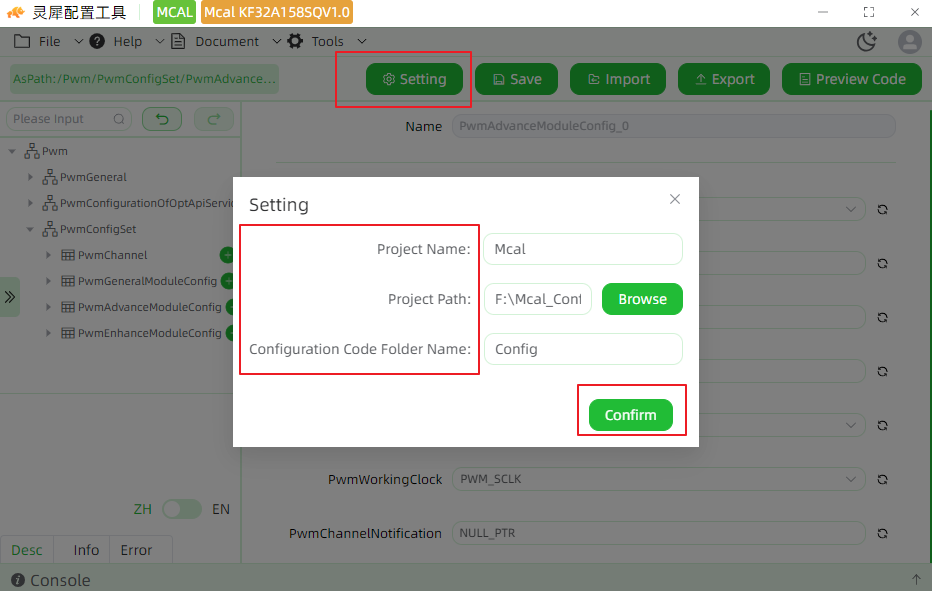
Task: Reset PwmChannelNotification with refresh icon
Action: point(883,533)
